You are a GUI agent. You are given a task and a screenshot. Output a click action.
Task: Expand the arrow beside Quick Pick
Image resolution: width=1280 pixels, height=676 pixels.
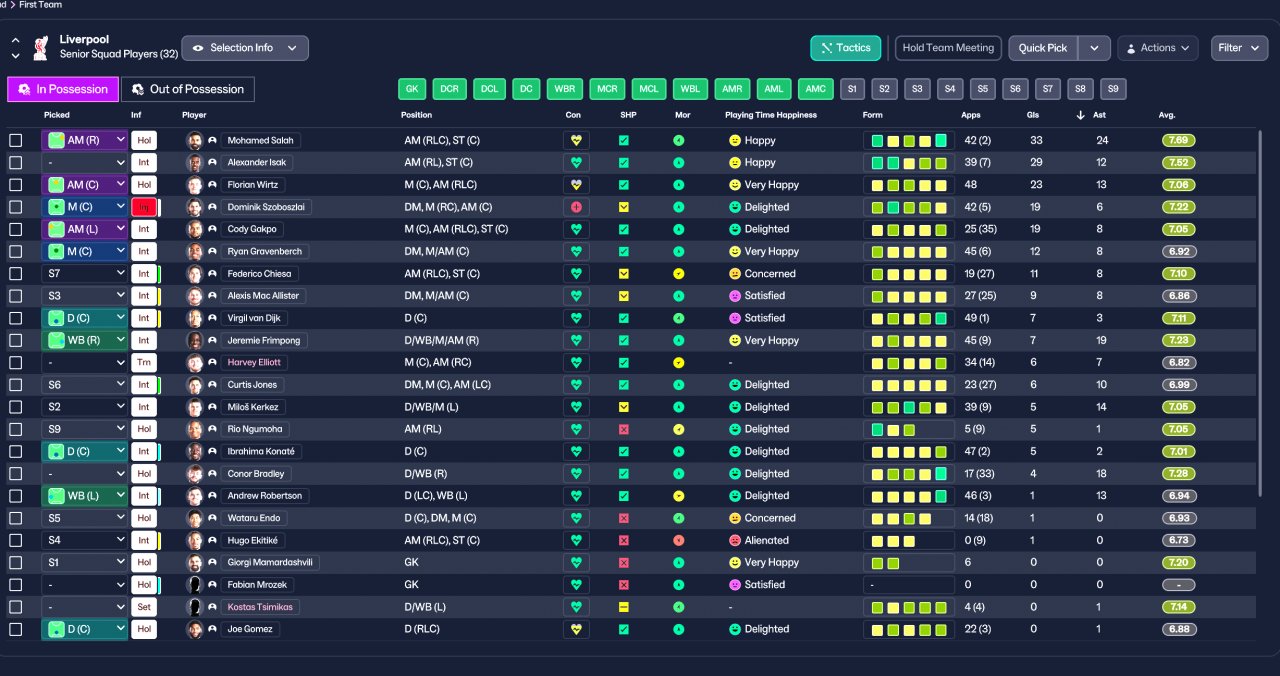point(1094,48)
